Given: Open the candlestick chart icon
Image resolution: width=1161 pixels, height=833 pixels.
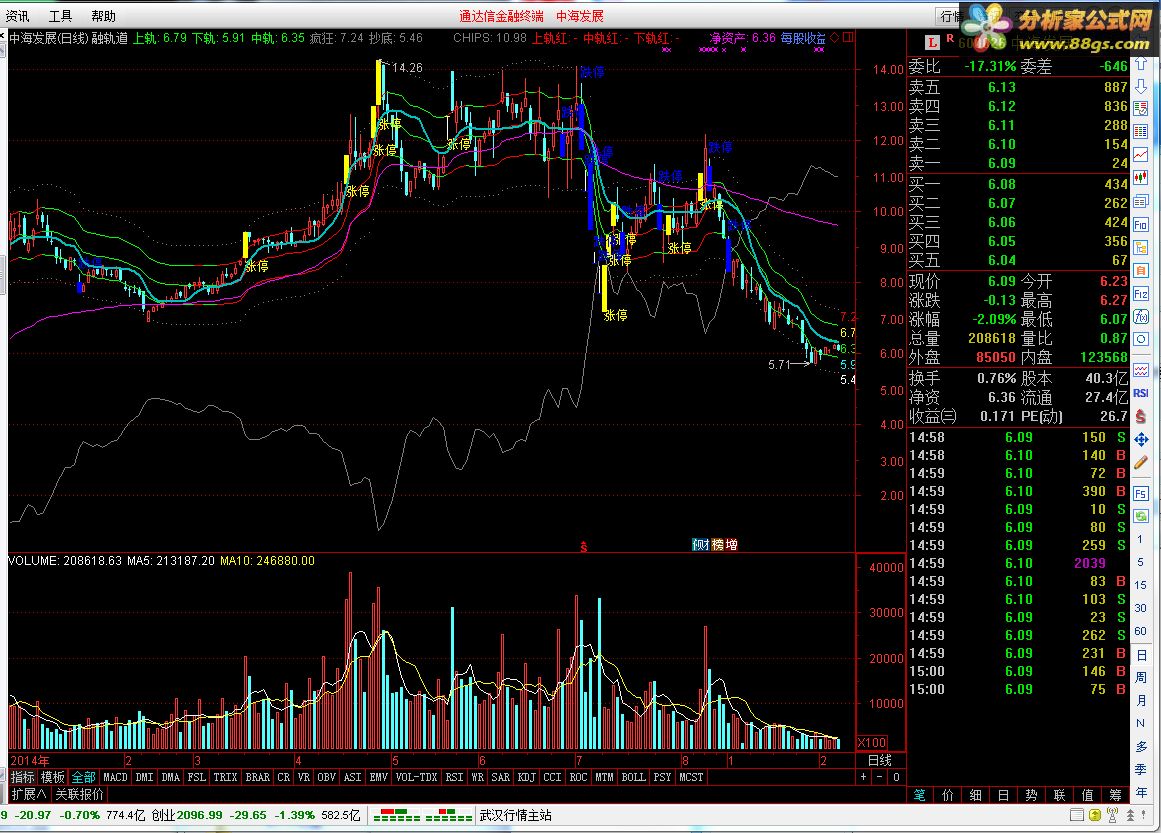Looking at the screenshot, I should (x=1141, y=177).
